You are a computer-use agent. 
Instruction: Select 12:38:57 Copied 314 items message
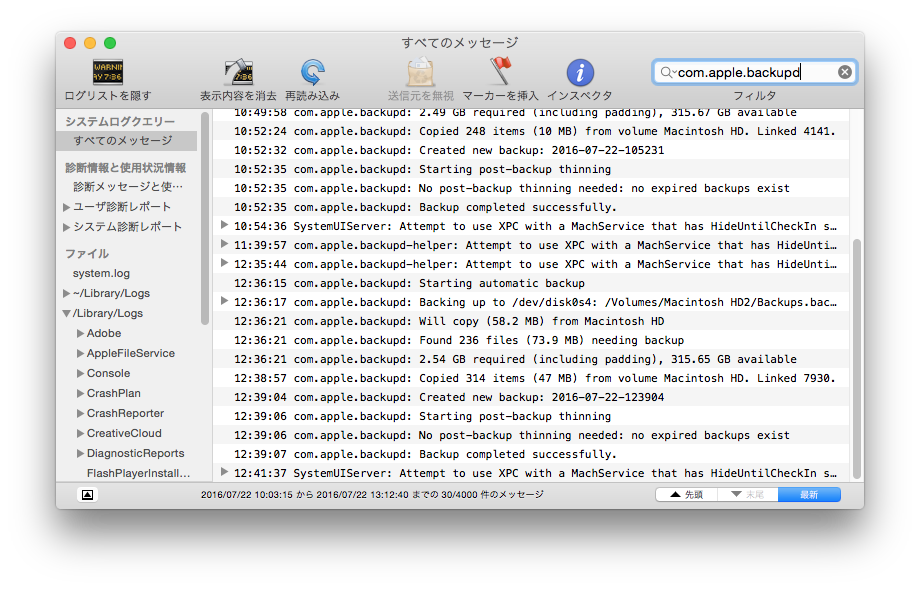(531, 378)
